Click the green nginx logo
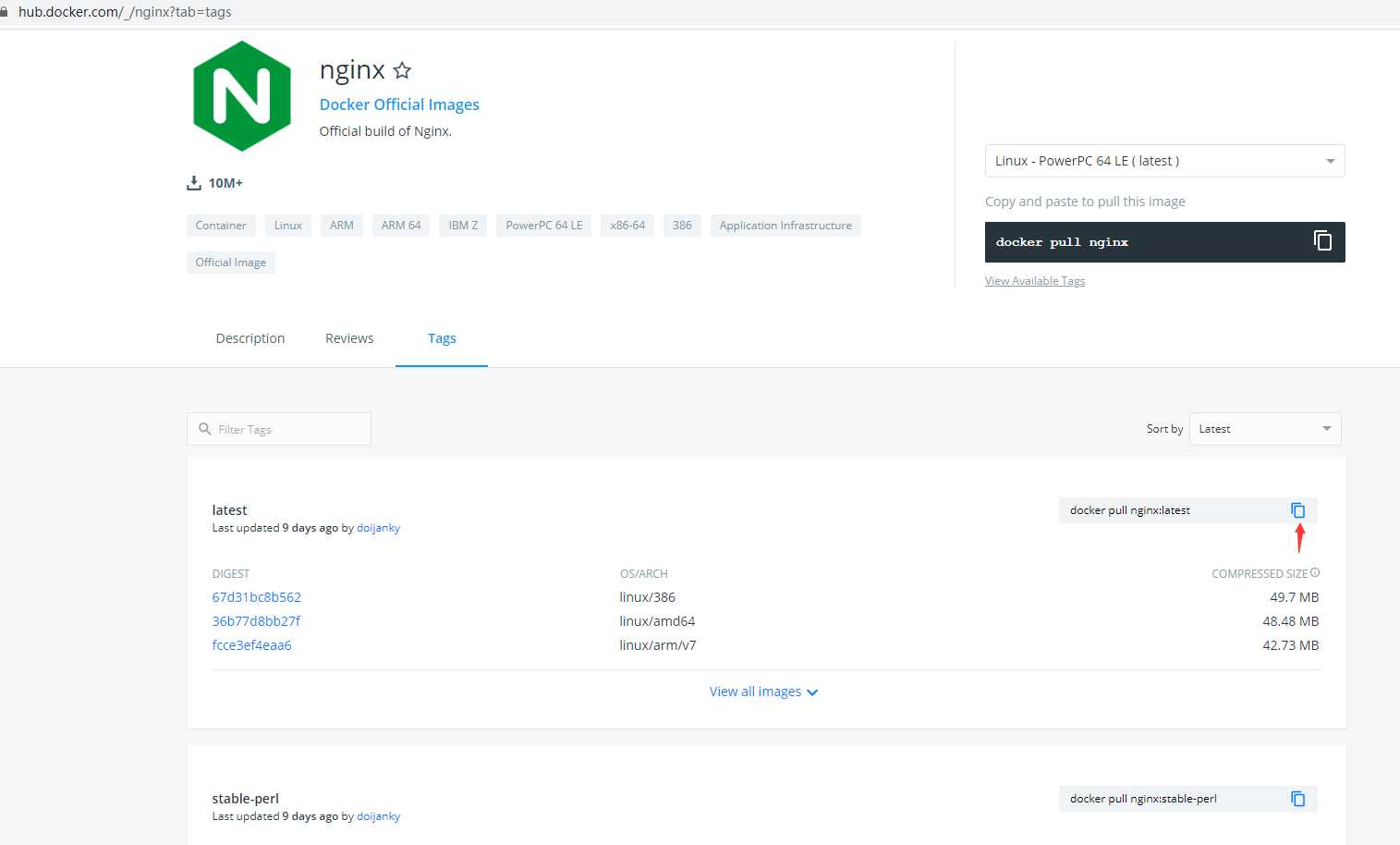This screenshot has width=1400, height=845. click(242, 96)
